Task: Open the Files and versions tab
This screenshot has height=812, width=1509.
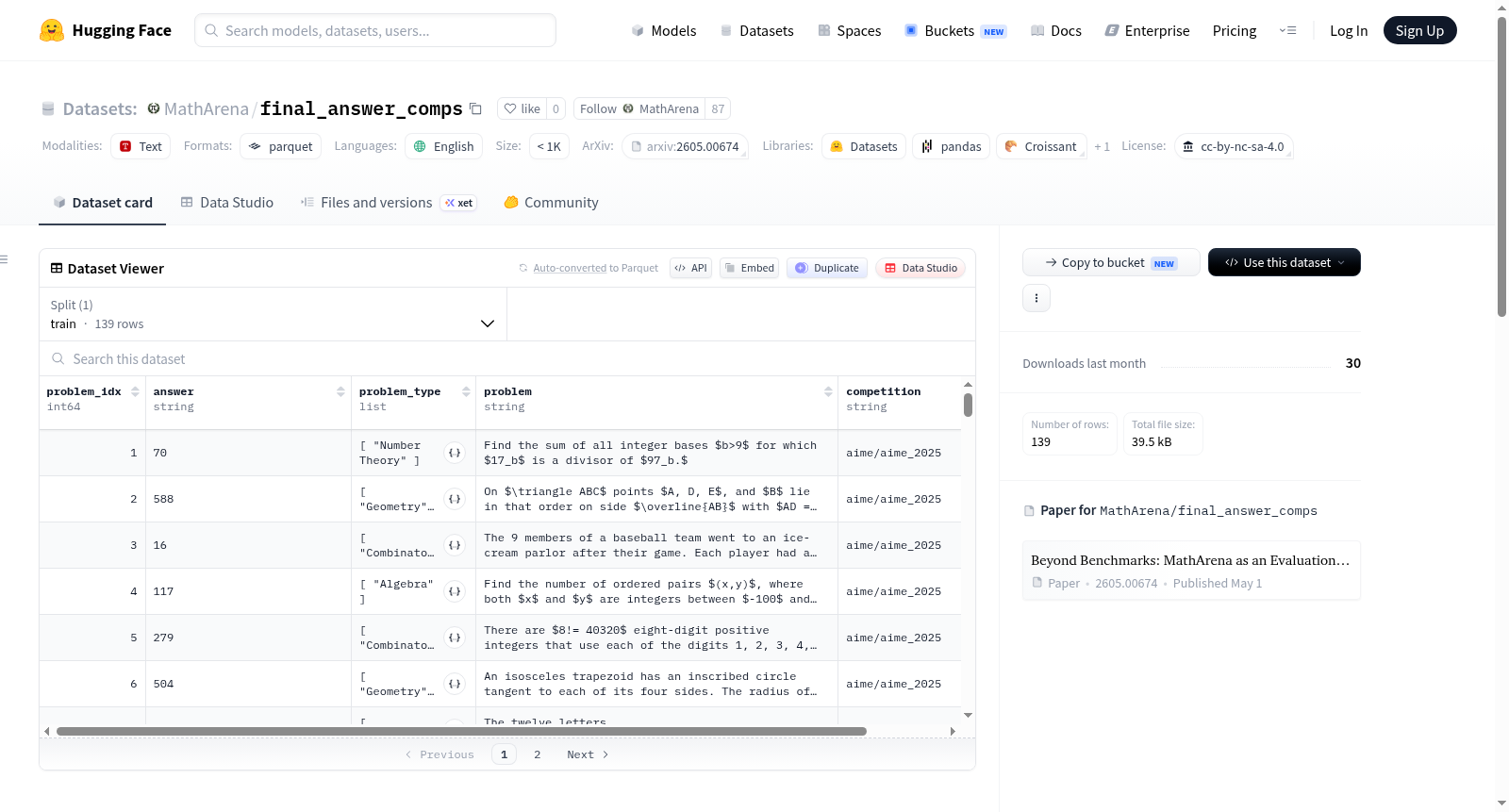Action: coord(389,202)
